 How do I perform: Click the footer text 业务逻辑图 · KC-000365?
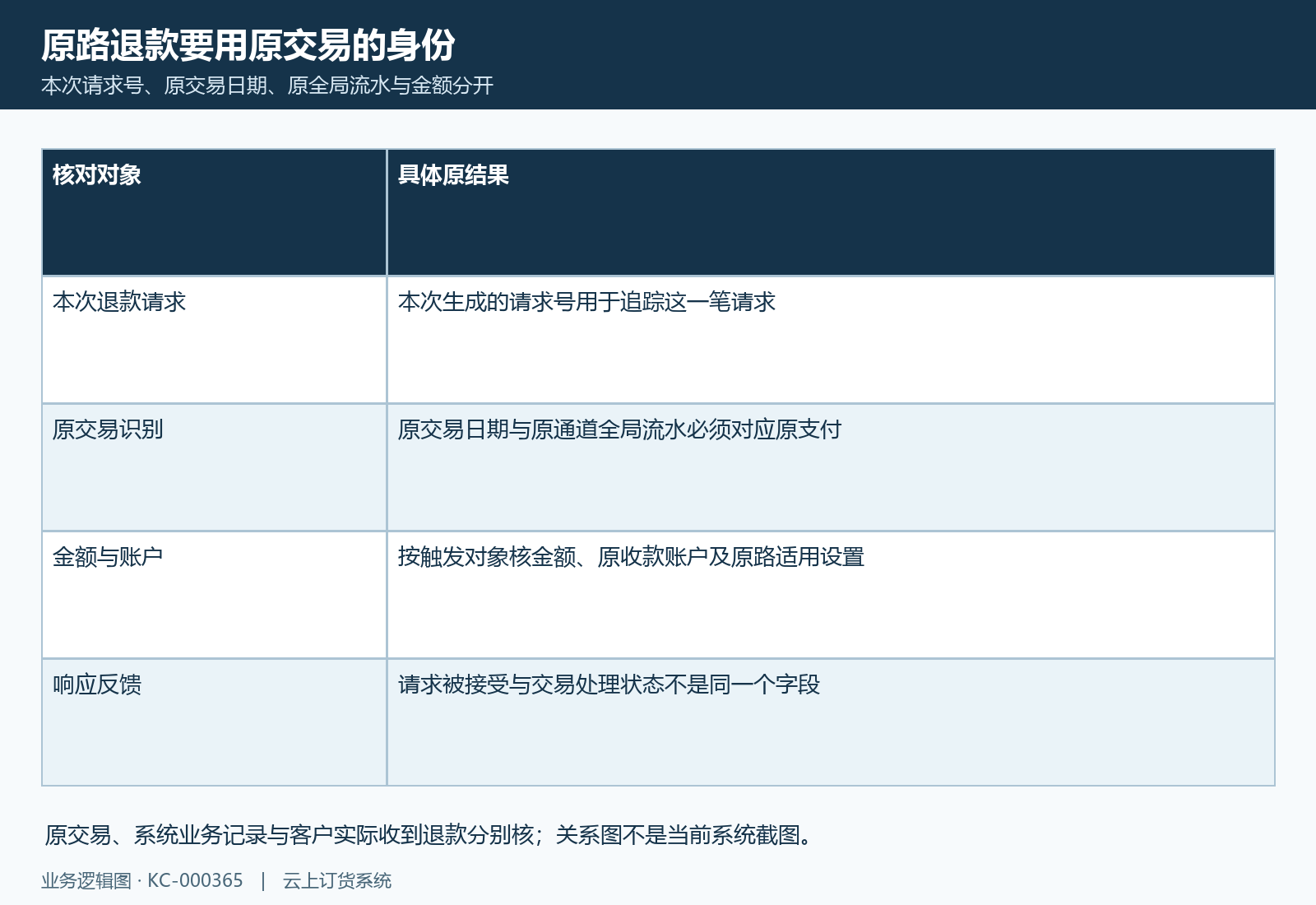pos(142,880)
